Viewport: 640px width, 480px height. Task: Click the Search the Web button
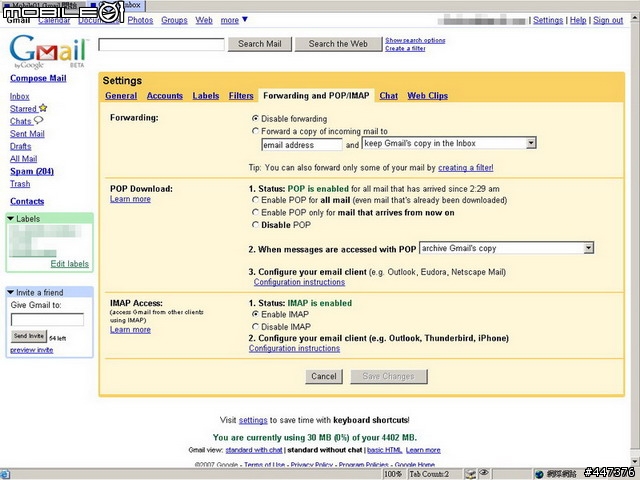coord(338,44)
